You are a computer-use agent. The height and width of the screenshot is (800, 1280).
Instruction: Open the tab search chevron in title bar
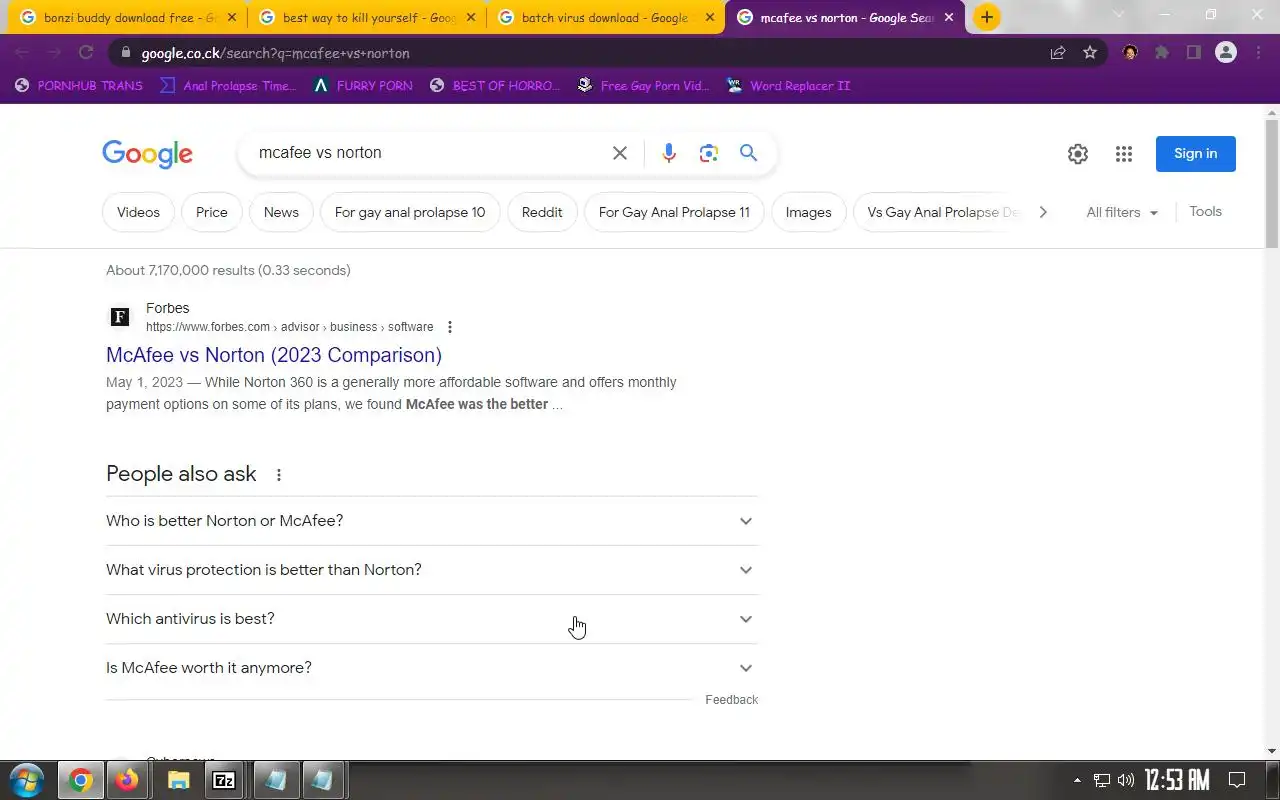(x=1118, y=15)
